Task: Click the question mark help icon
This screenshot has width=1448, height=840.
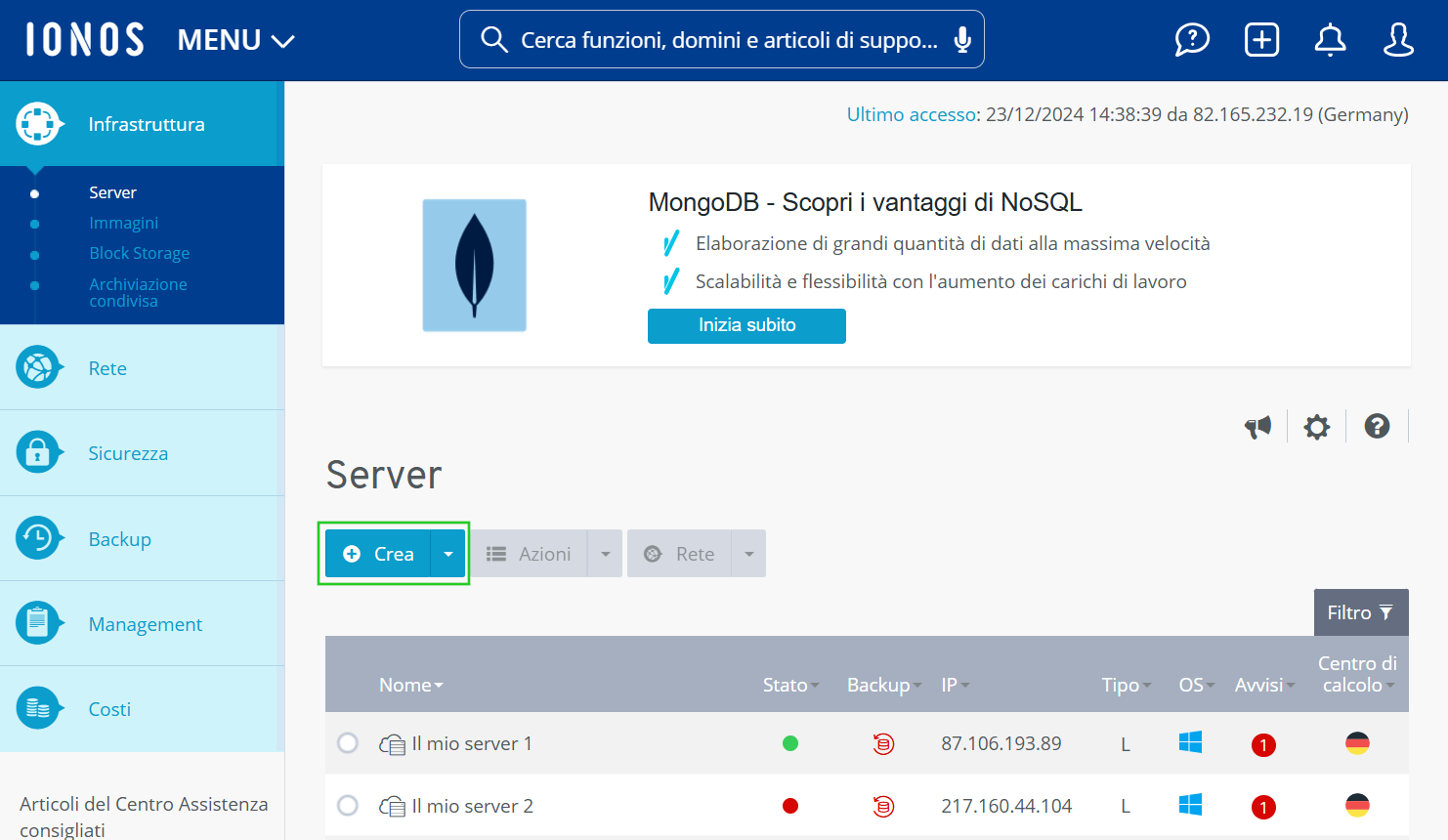Action: pos(1377,426)
